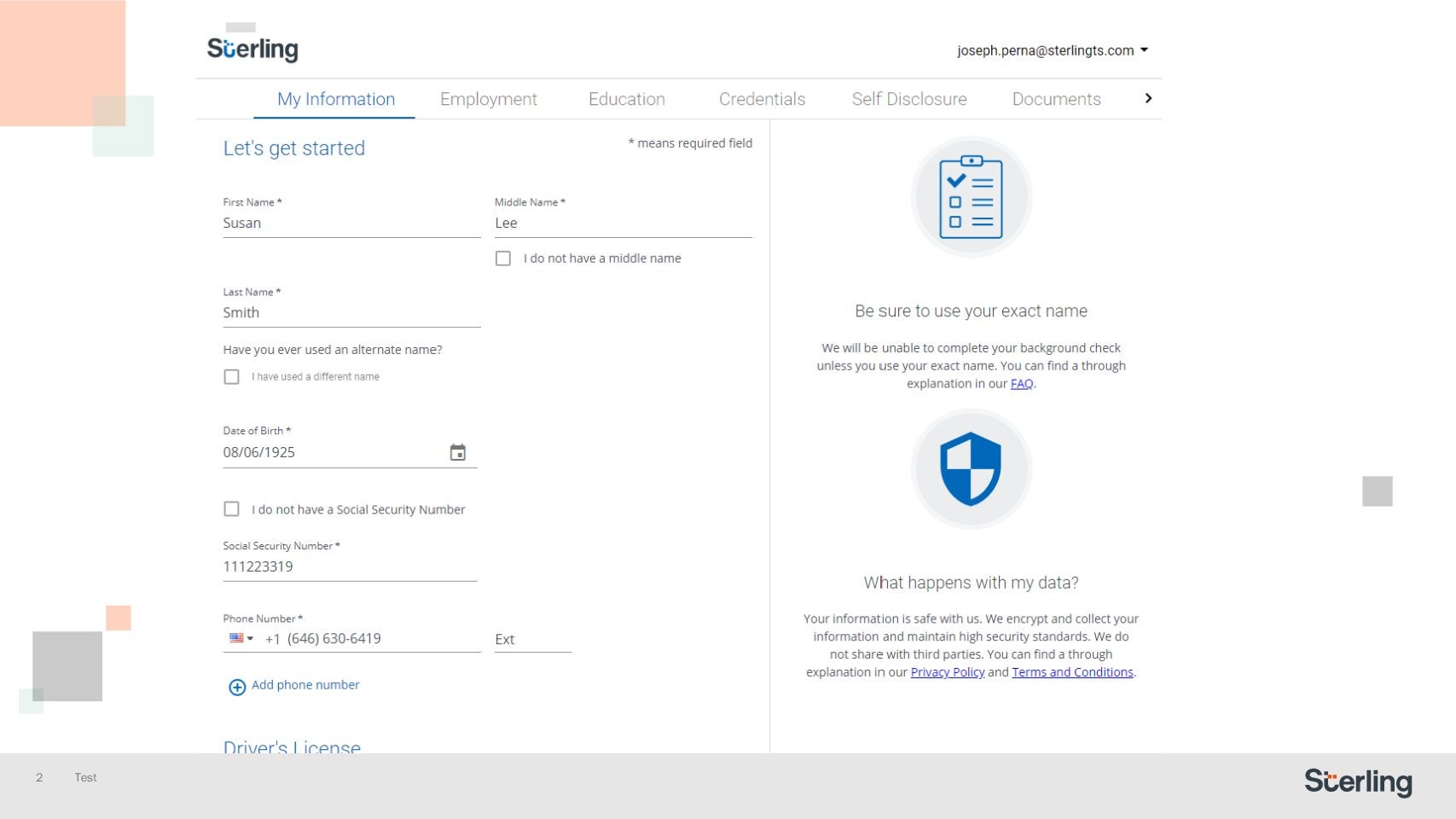The image size is (1456, 819).
Task: Open the Privacy Policy link
Action: click(948, 672)
